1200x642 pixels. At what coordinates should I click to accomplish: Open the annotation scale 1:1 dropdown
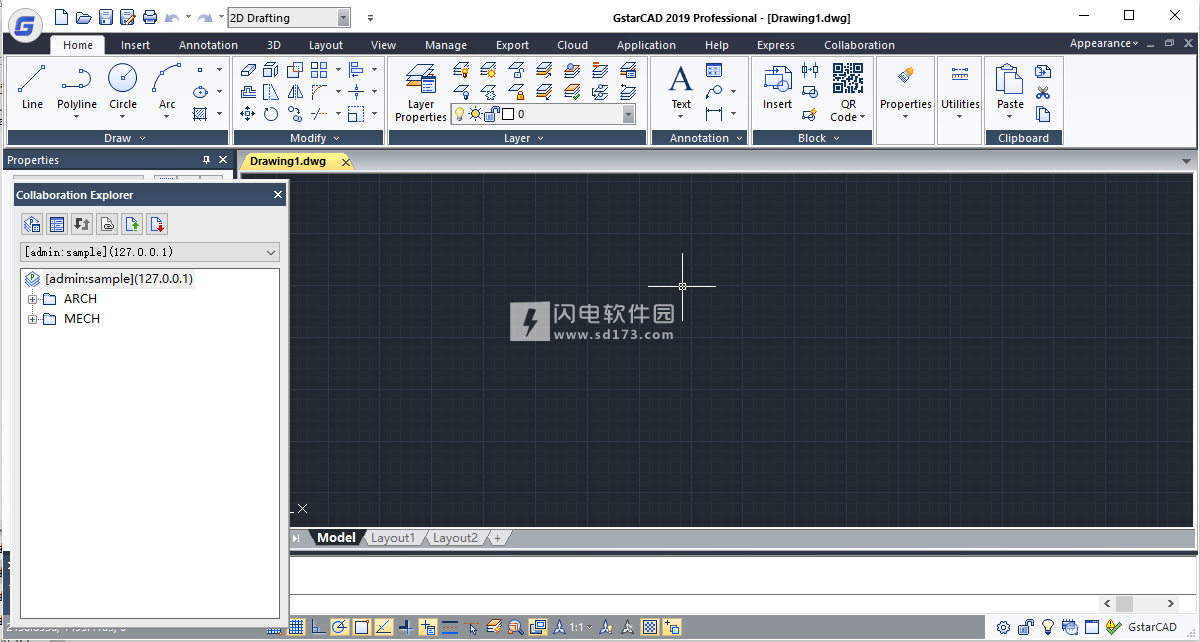click(x=581, y=627)
